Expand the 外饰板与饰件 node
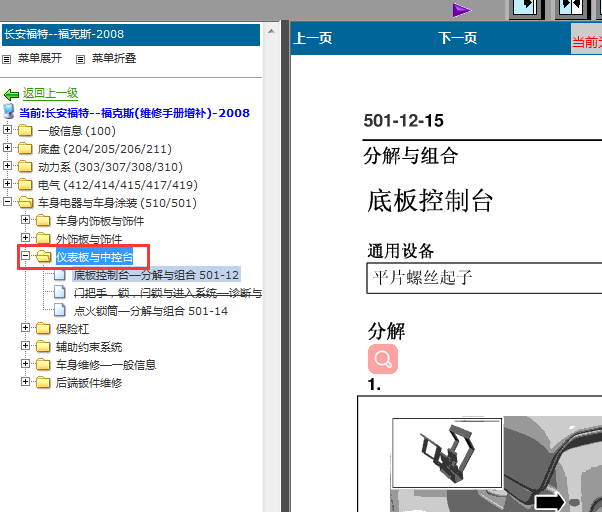 tap(25, 238)
